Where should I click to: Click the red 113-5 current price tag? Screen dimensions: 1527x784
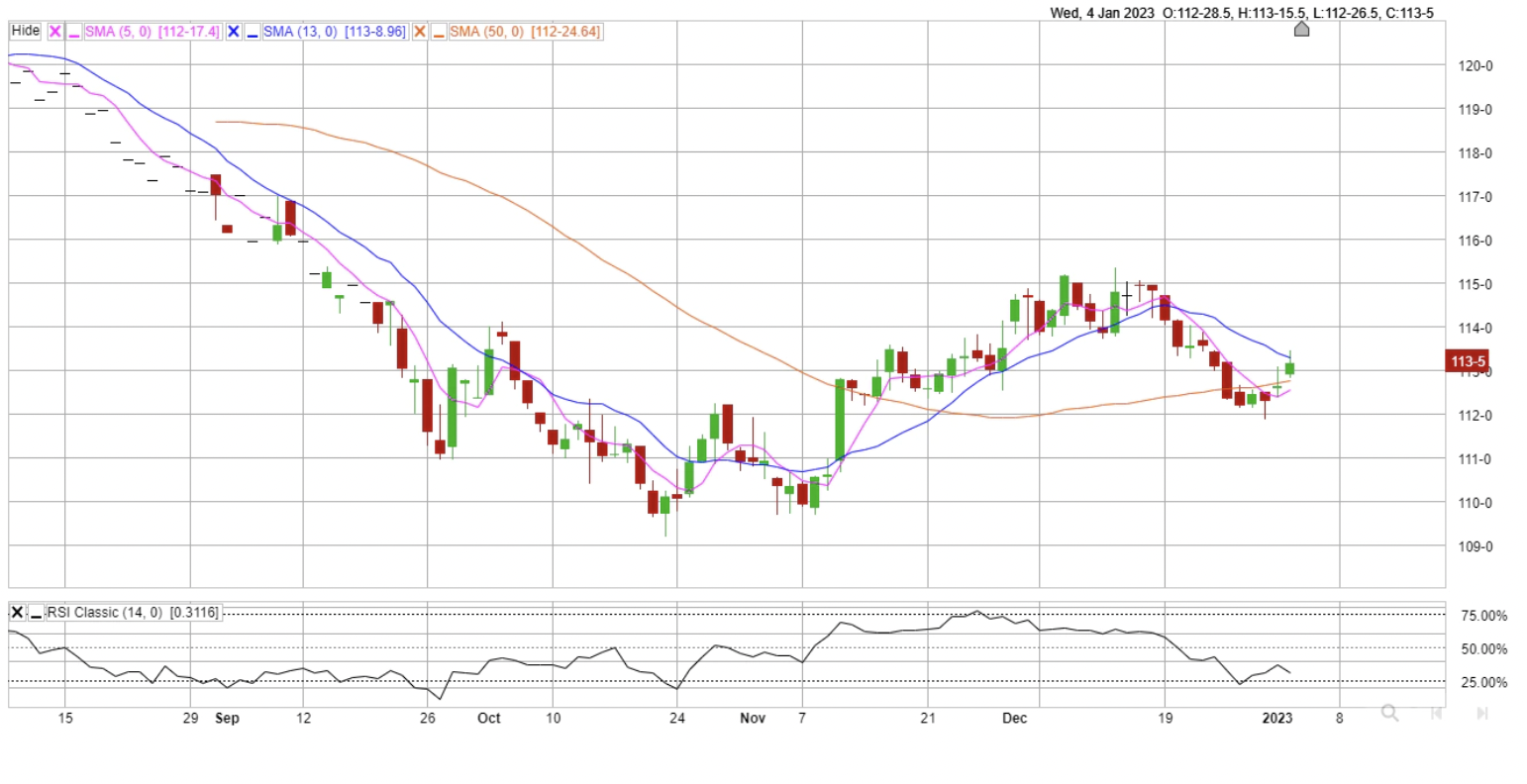(x=1468, y=361)
